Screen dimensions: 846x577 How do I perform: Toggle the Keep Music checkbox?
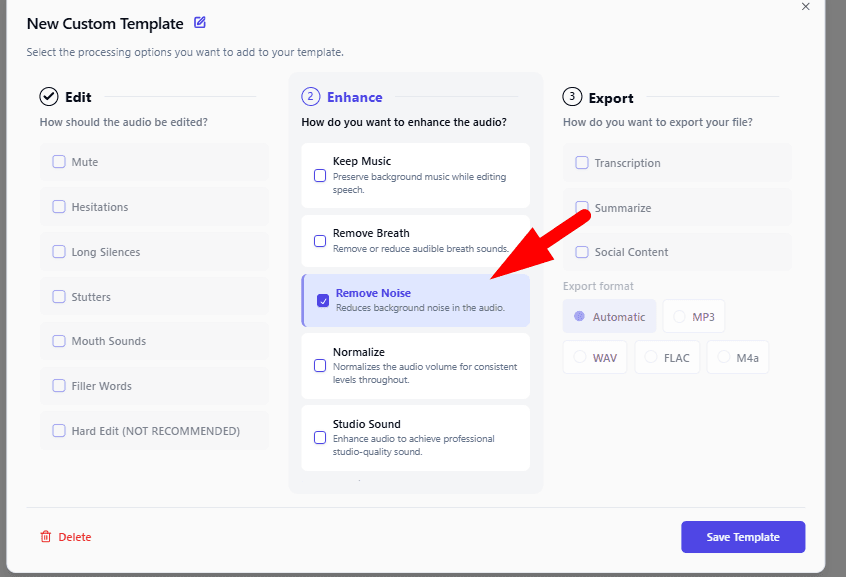(x=320, y=176)
